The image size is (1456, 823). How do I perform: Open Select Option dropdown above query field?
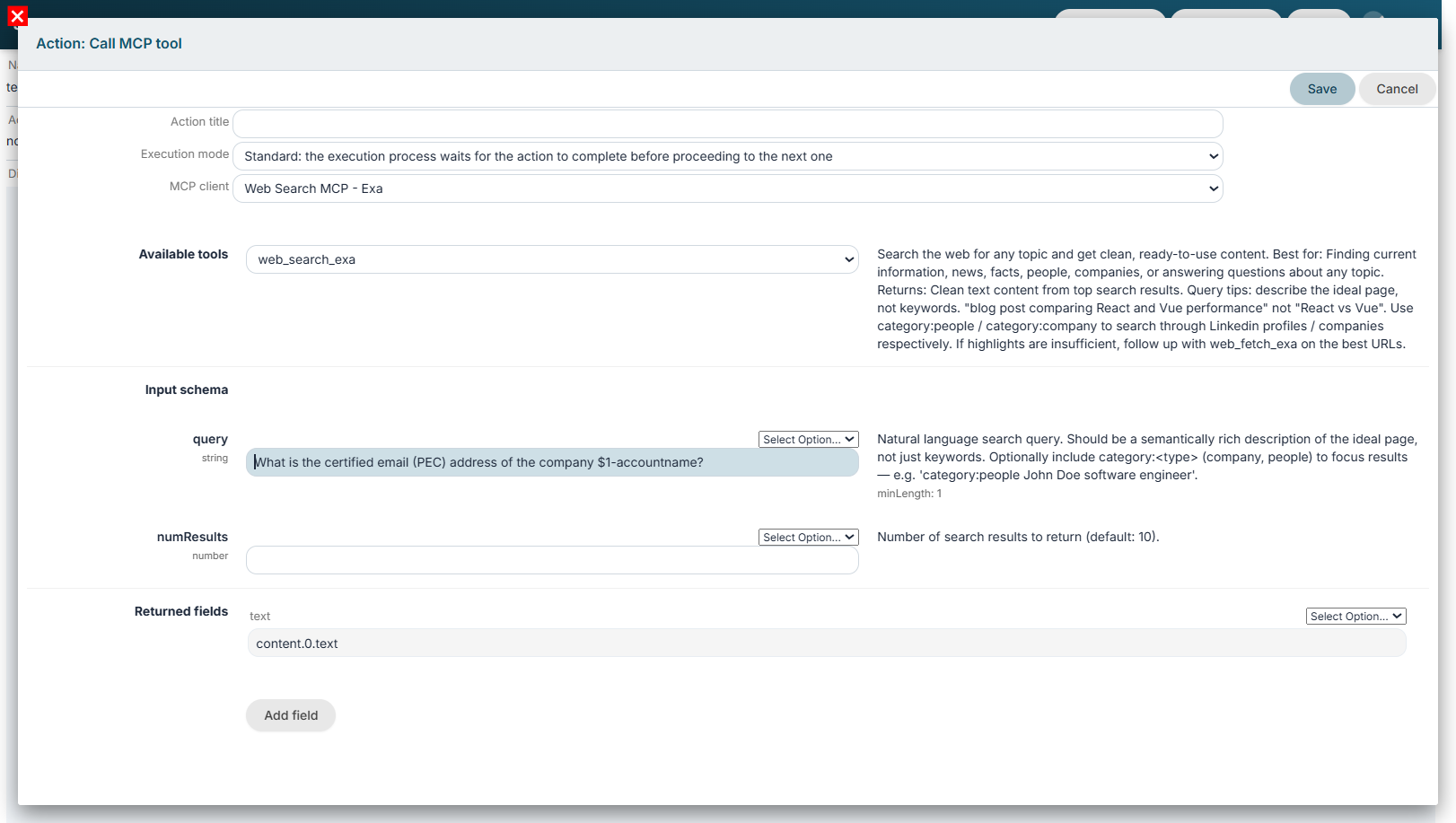click(x=809, y=439)
